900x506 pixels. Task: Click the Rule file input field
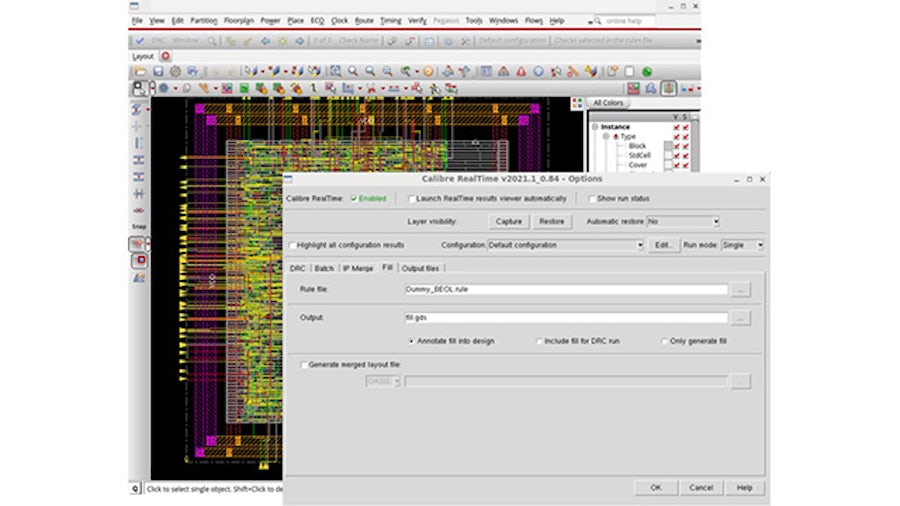(565, 290)
